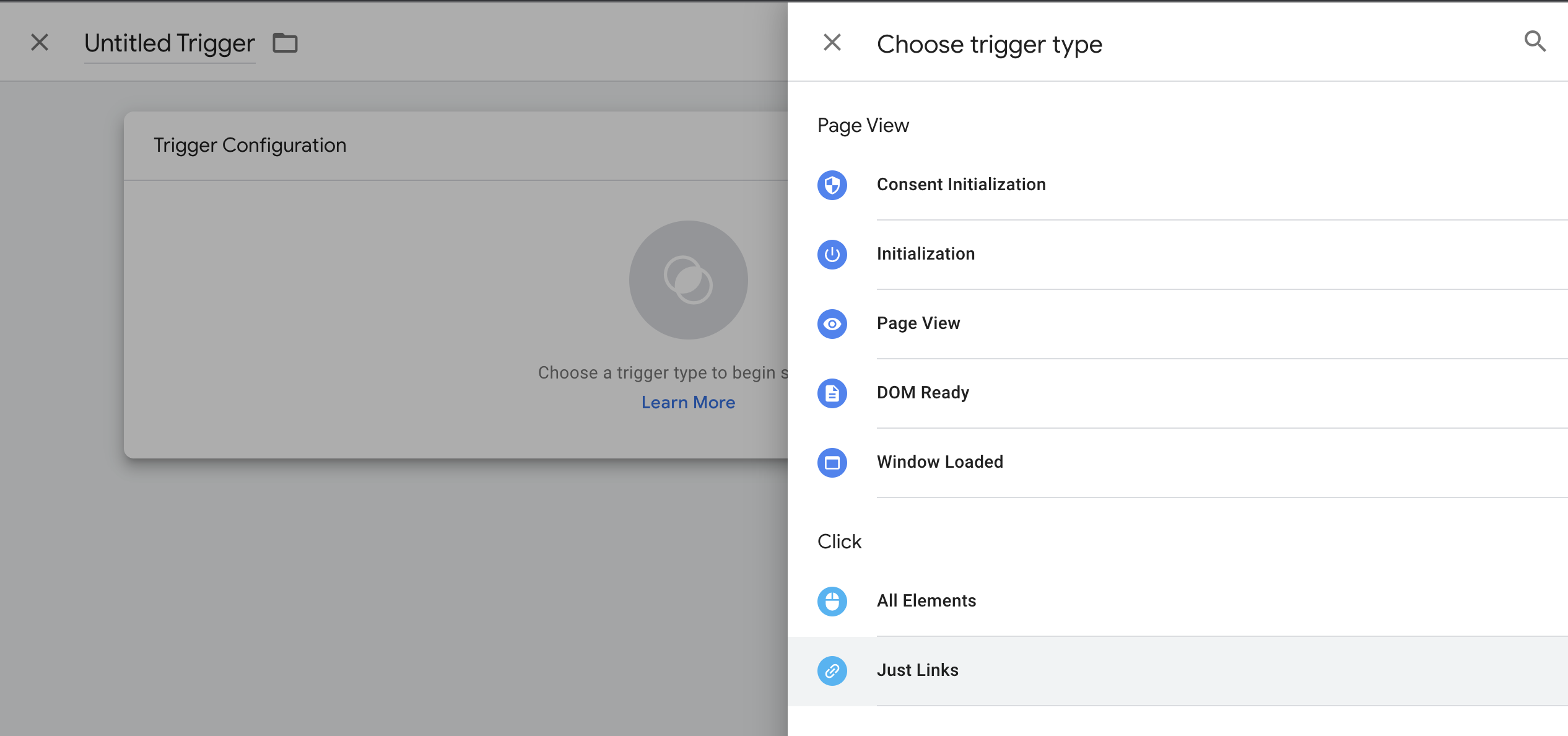The image size is (1568, 736).
Task: Click the Initialization power icon
Action: point(832,254)
